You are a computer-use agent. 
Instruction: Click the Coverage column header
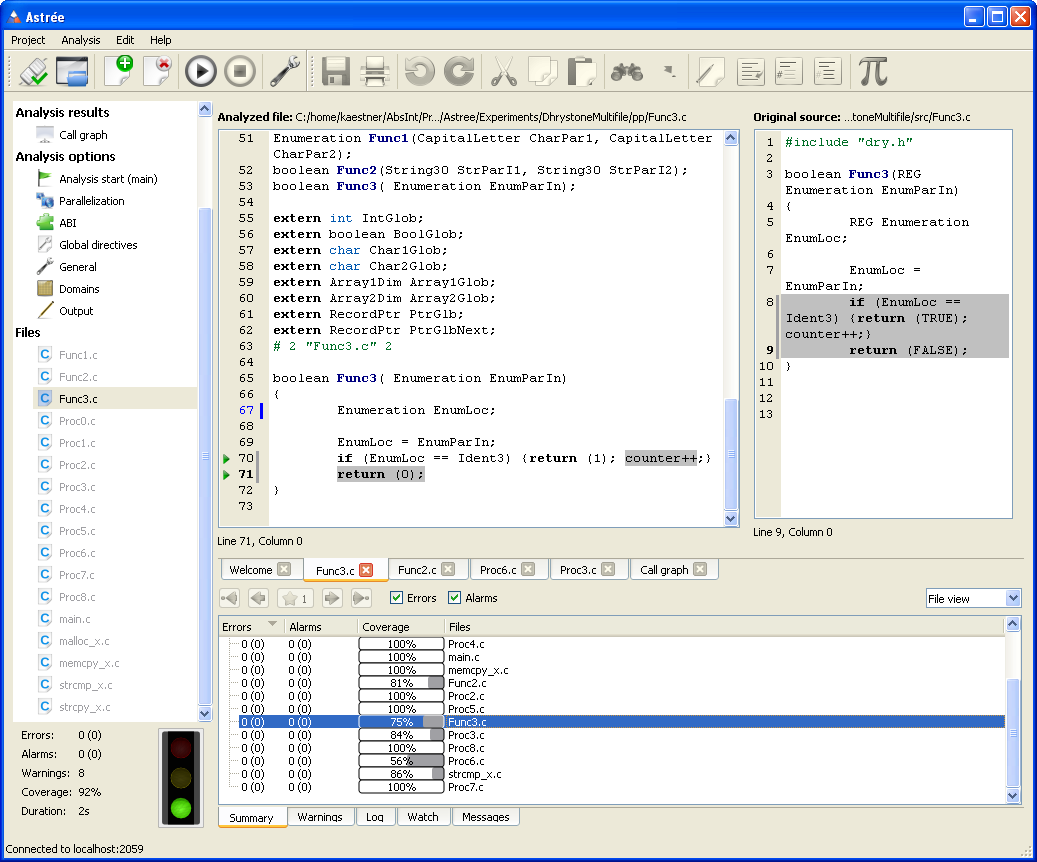(400, 626)
